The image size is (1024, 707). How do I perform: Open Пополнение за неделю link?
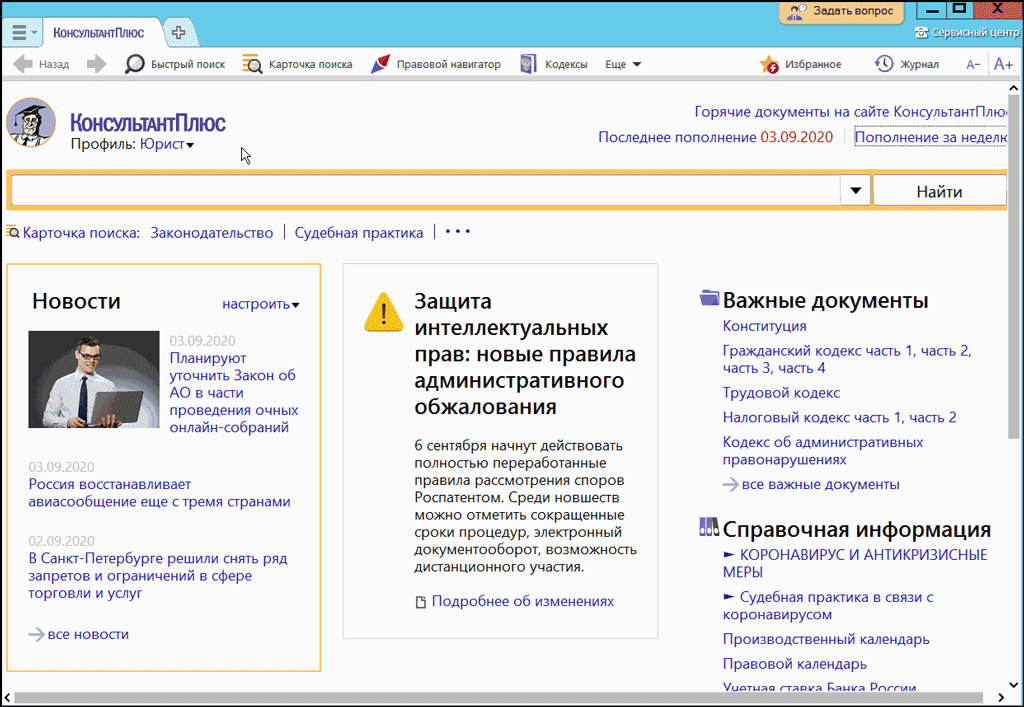click(931, 137)
